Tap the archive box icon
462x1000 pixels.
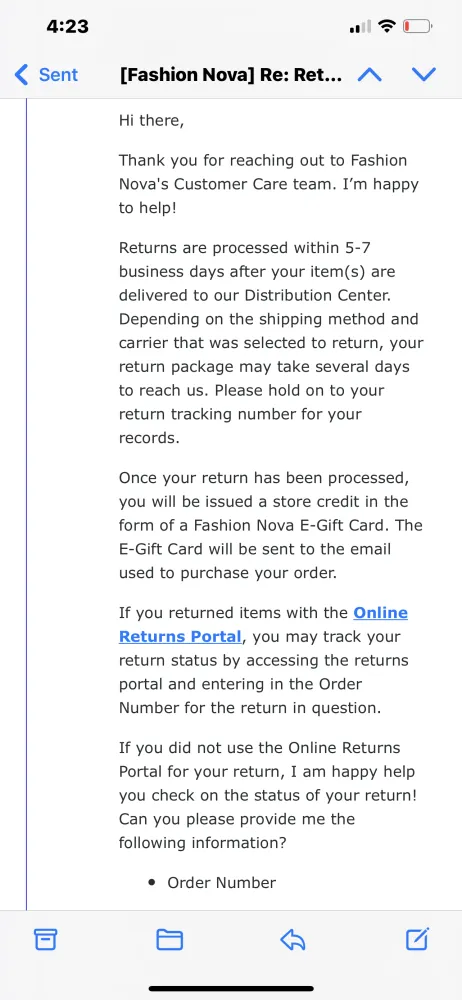[x=45, y=939]
